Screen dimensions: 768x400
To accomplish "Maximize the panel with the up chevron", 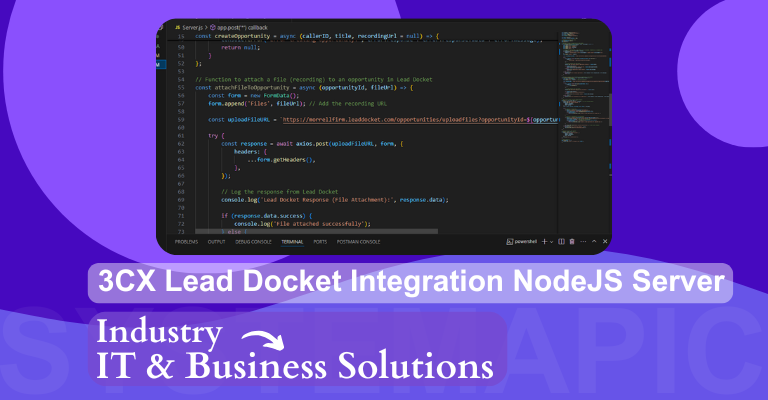I will 594,241.
